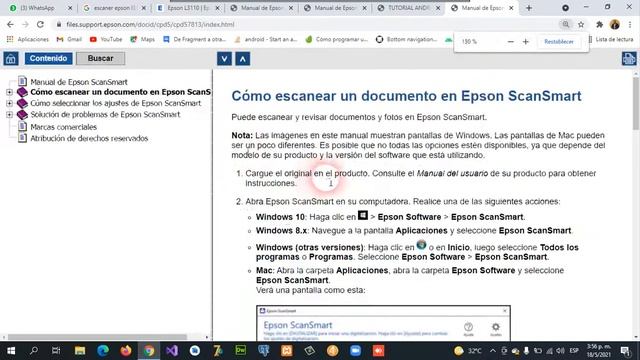Viewport: 640px width, 360px height.
Task: Click the Restablecer zoom button
Action: tap(559, 42)
